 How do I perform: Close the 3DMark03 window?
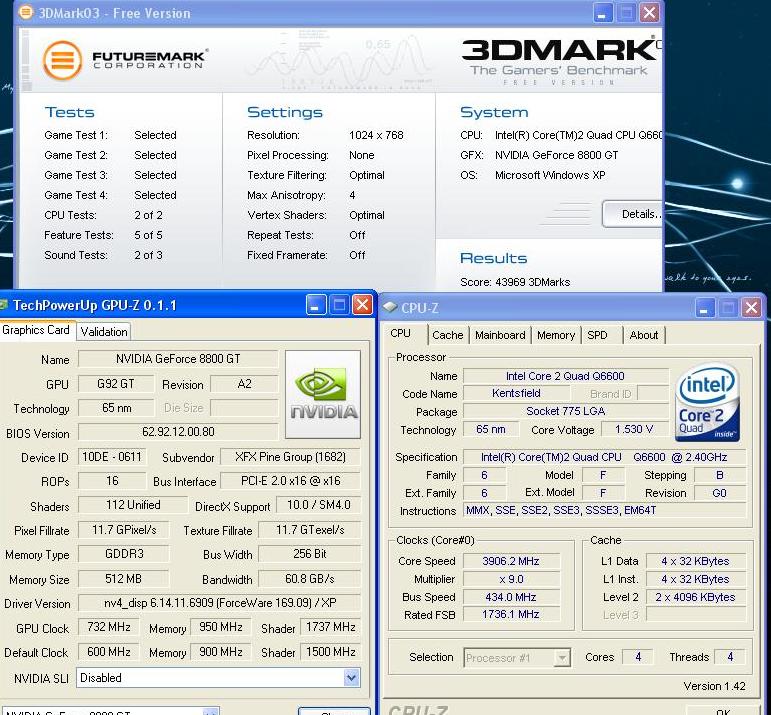coord(649,13)
